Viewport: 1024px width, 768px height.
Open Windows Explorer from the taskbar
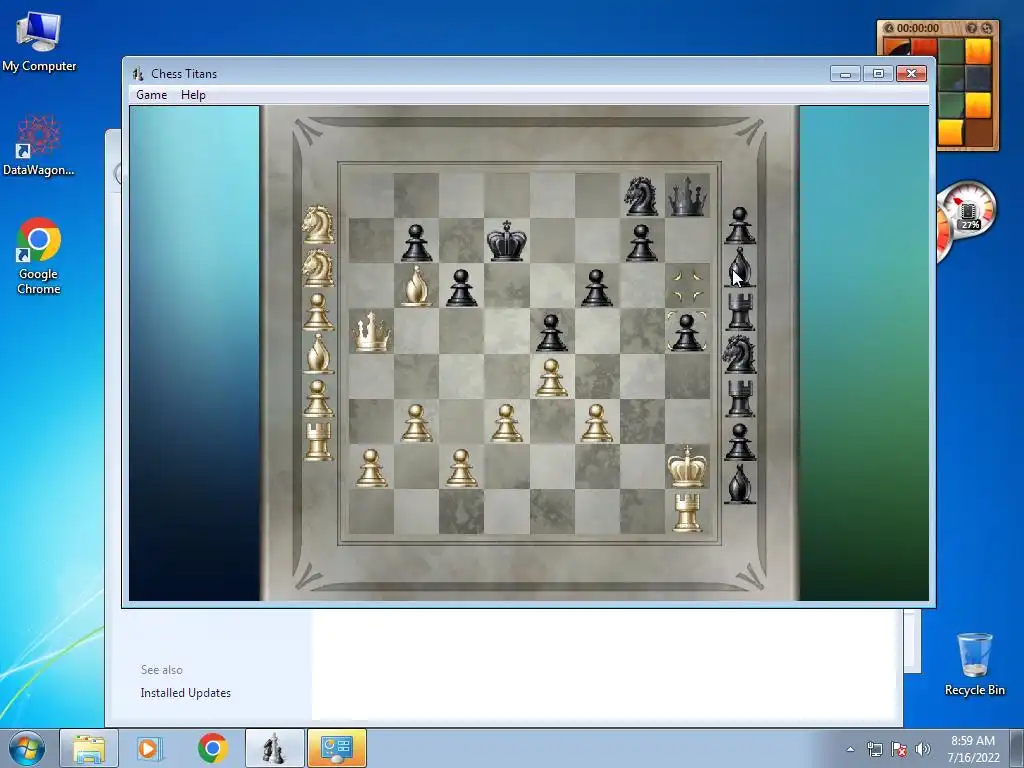(89, 748)
